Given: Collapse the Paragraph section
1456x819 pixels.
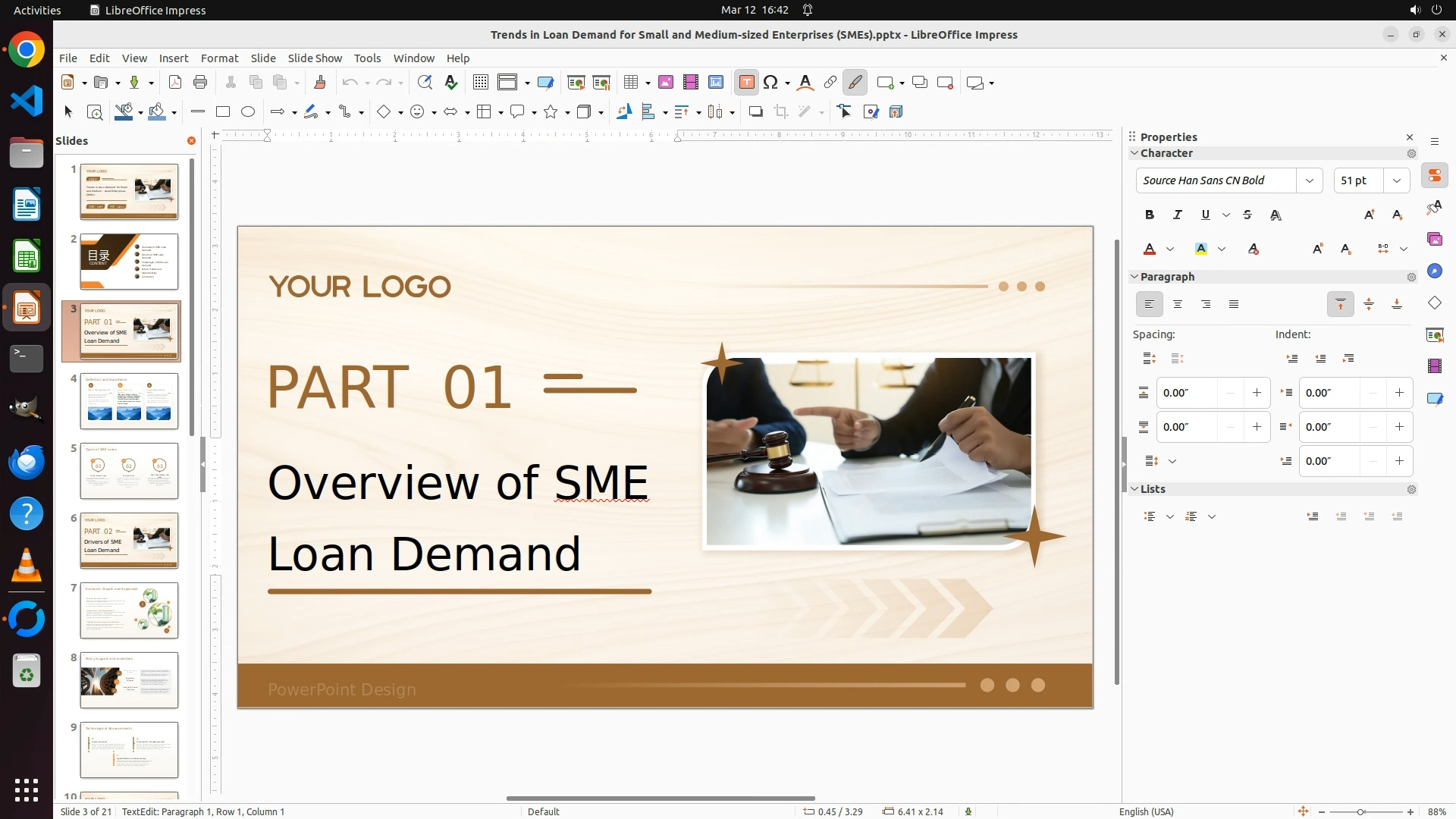Looking at the screenshot, I should [1135, 277].
